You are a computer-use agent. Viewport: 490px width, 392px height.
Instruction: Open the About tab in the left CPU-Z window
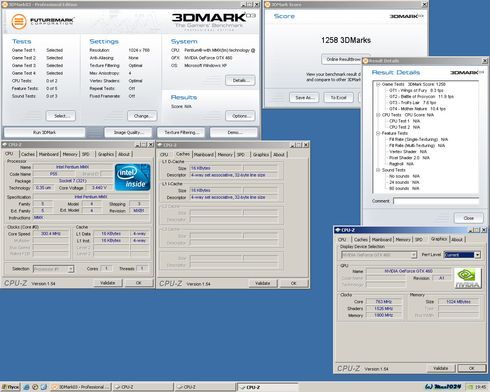124,154
